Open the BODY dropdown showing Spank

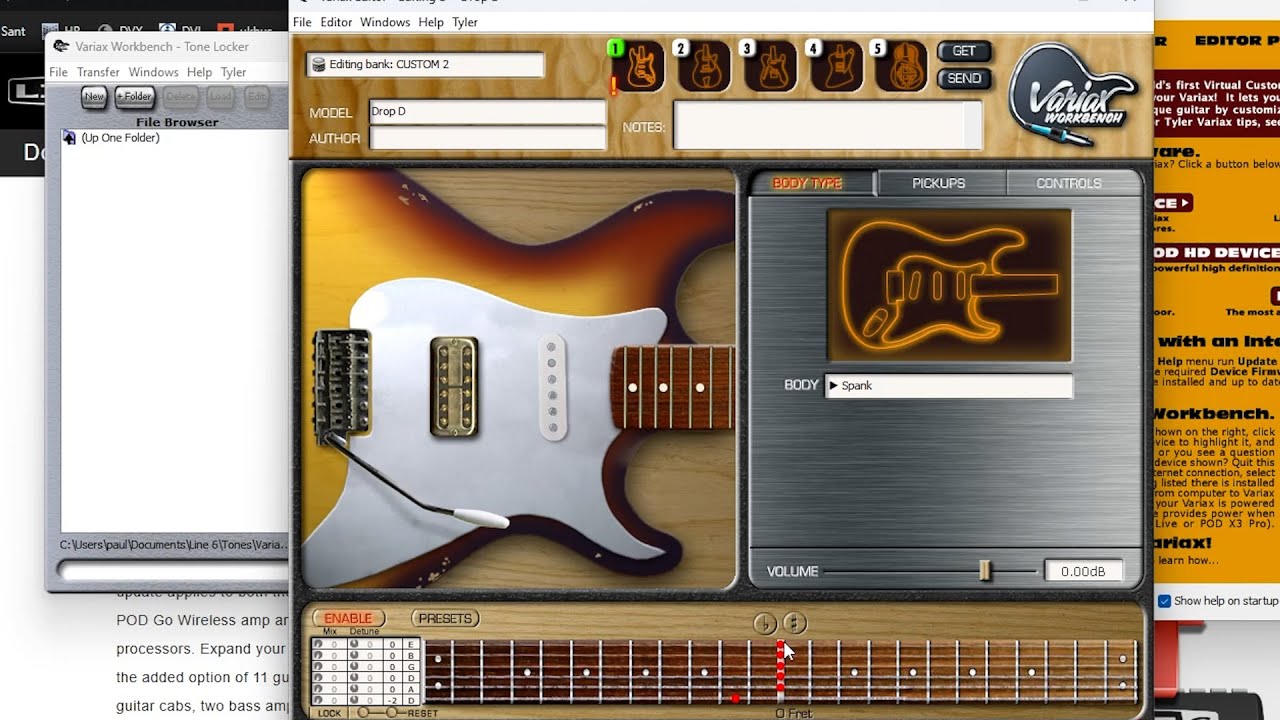point(949,386)
